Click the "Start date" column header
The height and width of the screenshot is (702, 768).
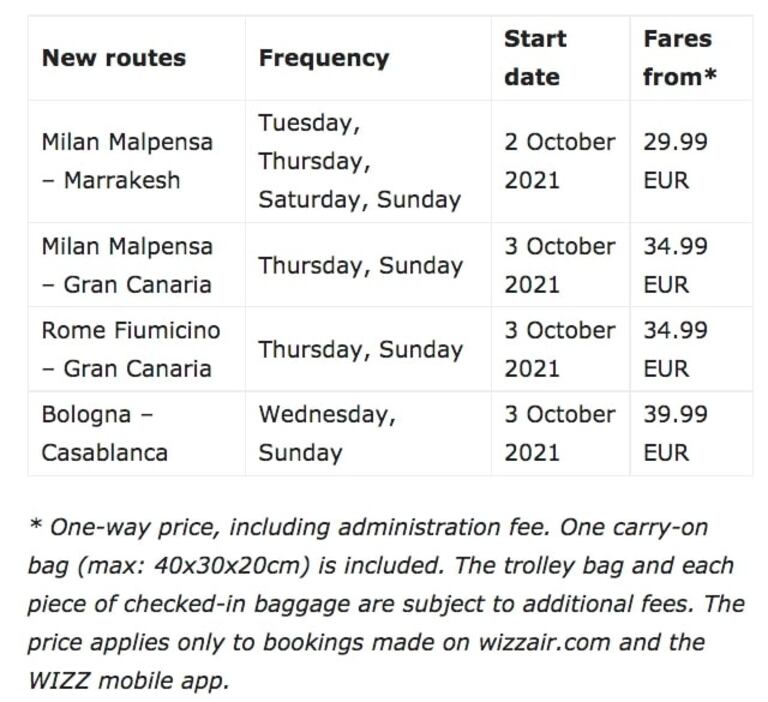click(x=535, y=58)
